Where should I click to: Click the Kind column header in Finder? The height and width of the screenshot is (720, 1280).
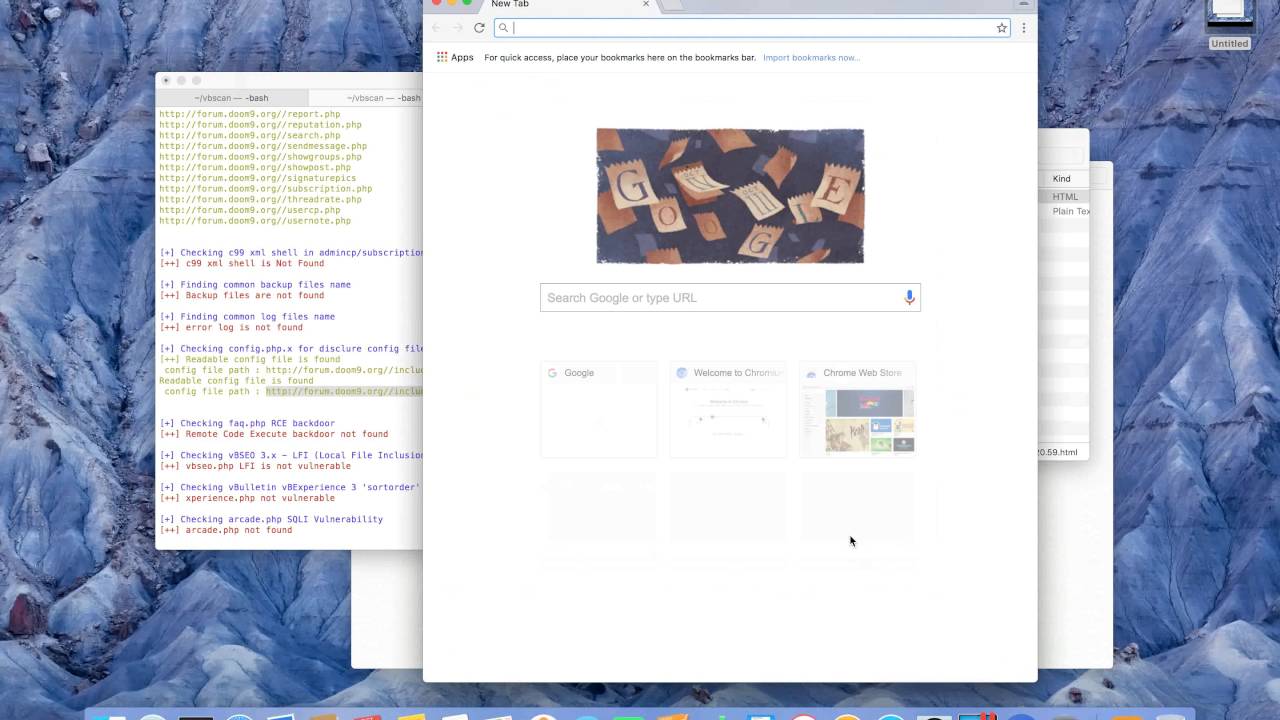tap(1062, 179)
